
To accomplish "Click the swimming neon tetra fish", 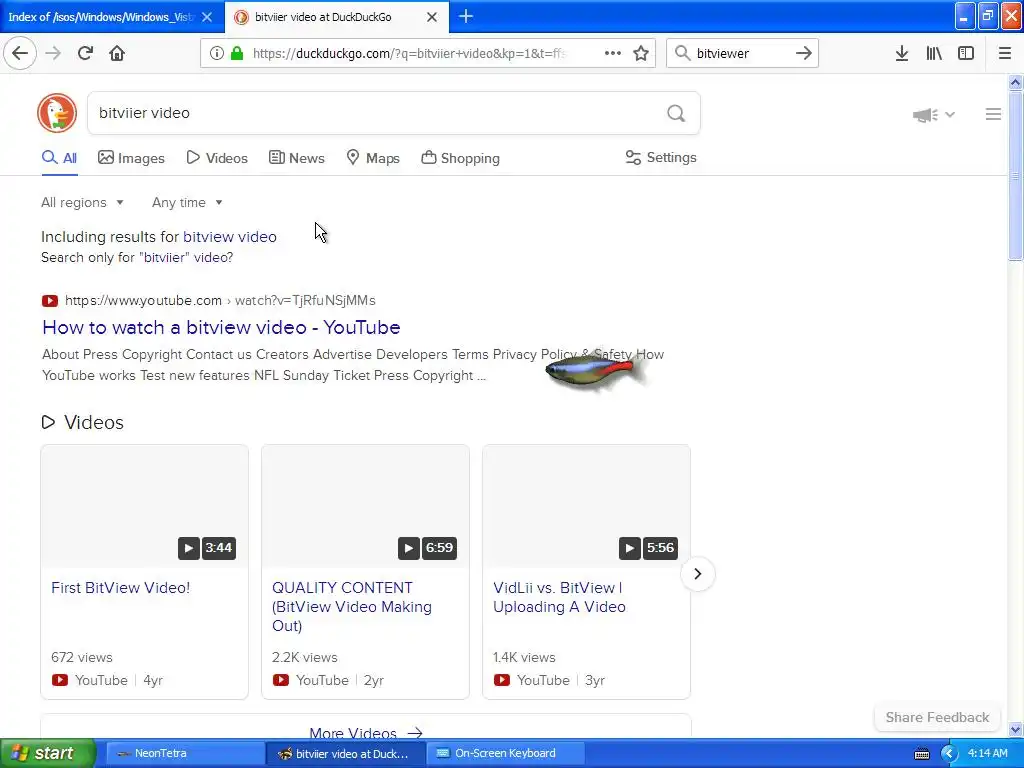I will 596,372.
